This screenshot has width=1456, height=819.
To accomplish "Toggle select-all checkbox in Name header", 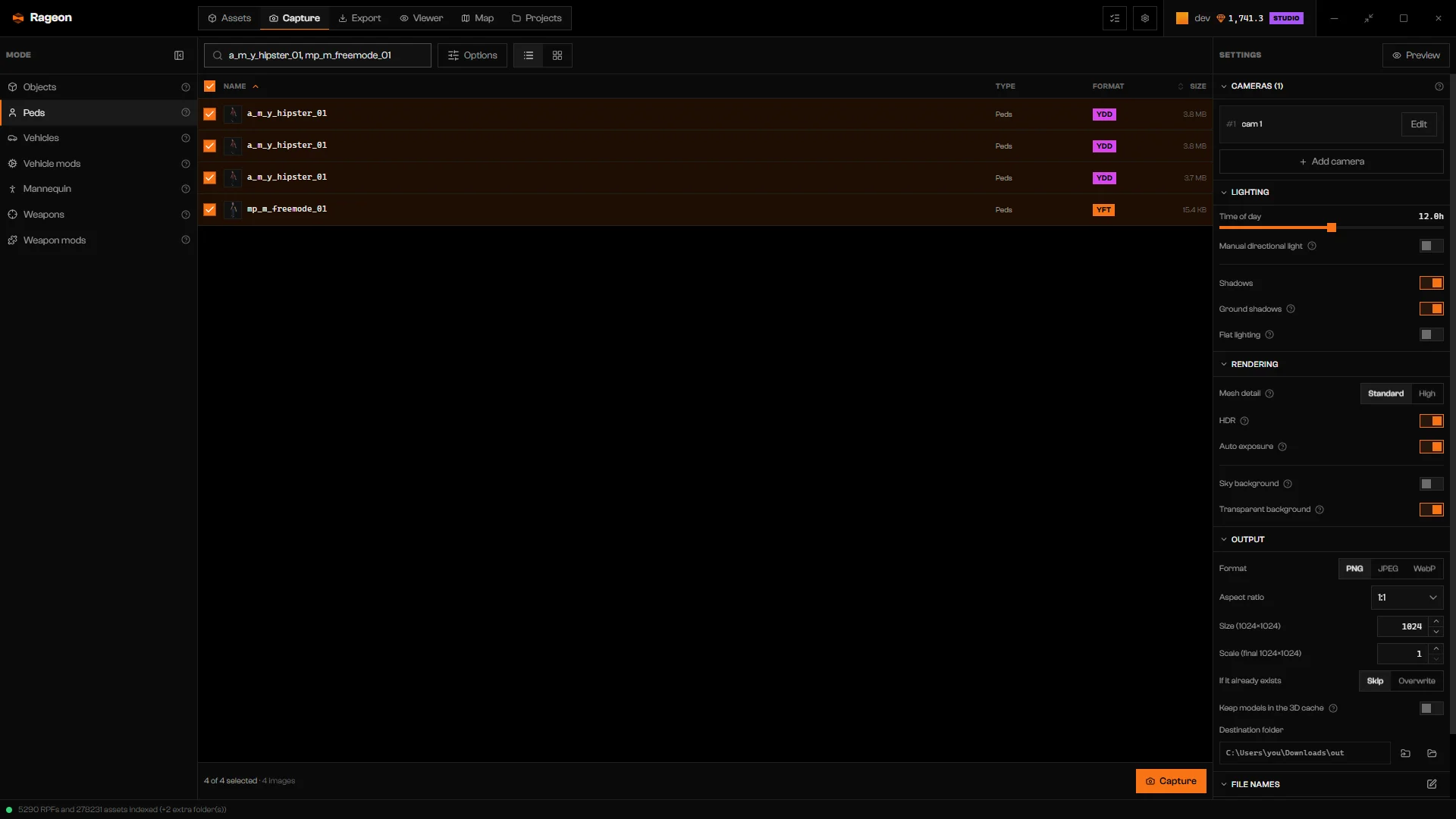I will pyautogui.click(x=210, y=86).
